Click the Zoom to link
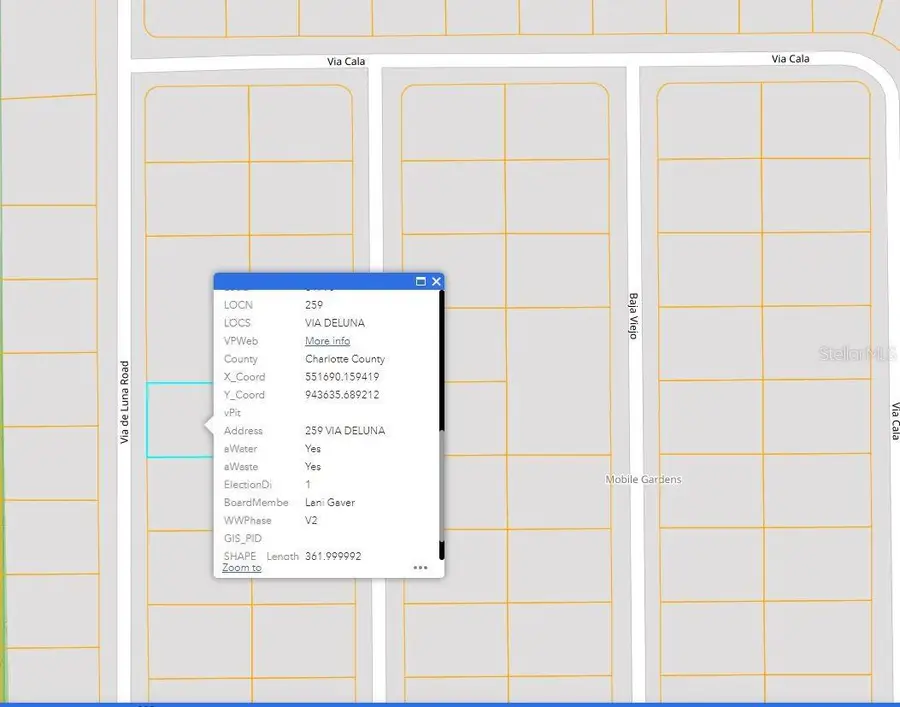This screenshot has height=707, width=900. tap(240, 568)
